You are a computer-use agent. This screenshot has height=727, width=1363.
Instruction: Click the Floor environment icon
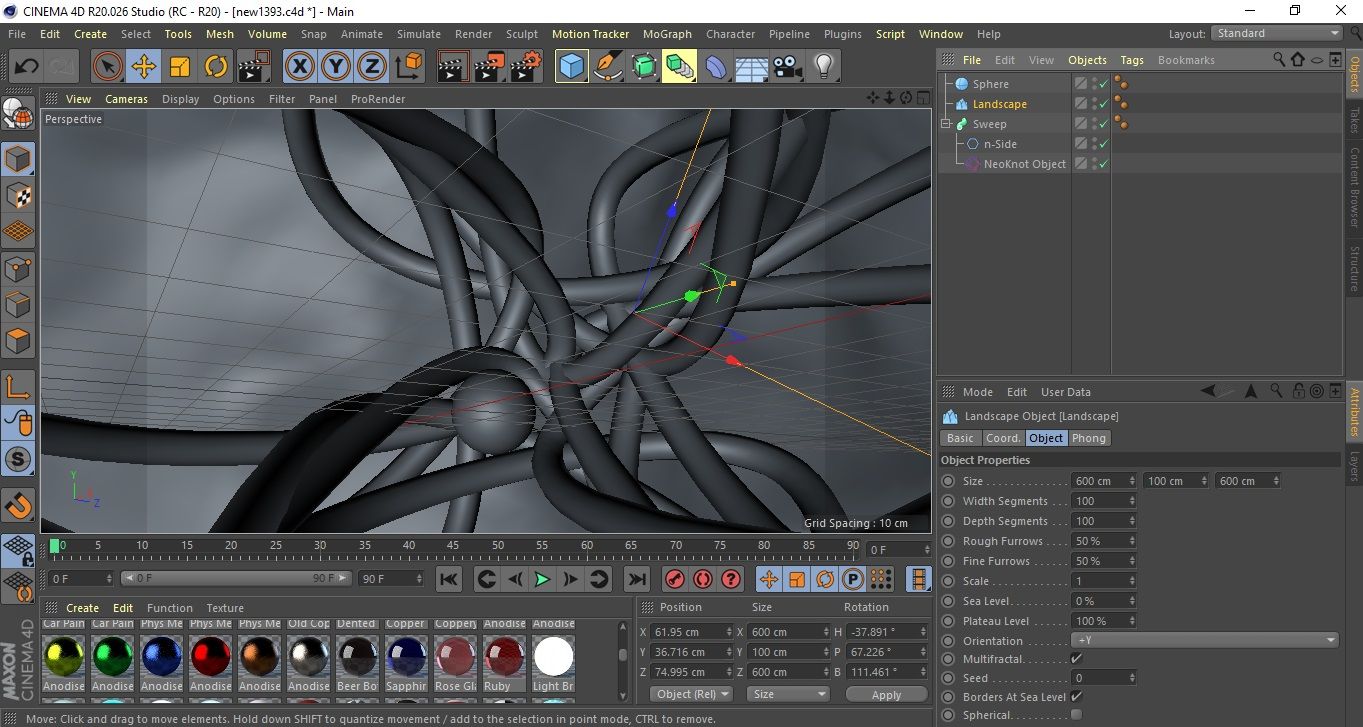(x=752, y=67)
